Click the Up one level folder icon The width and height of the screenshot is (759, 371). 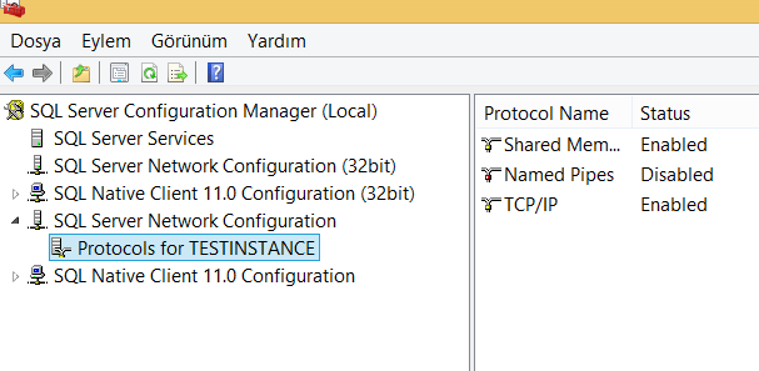[81, 74]
